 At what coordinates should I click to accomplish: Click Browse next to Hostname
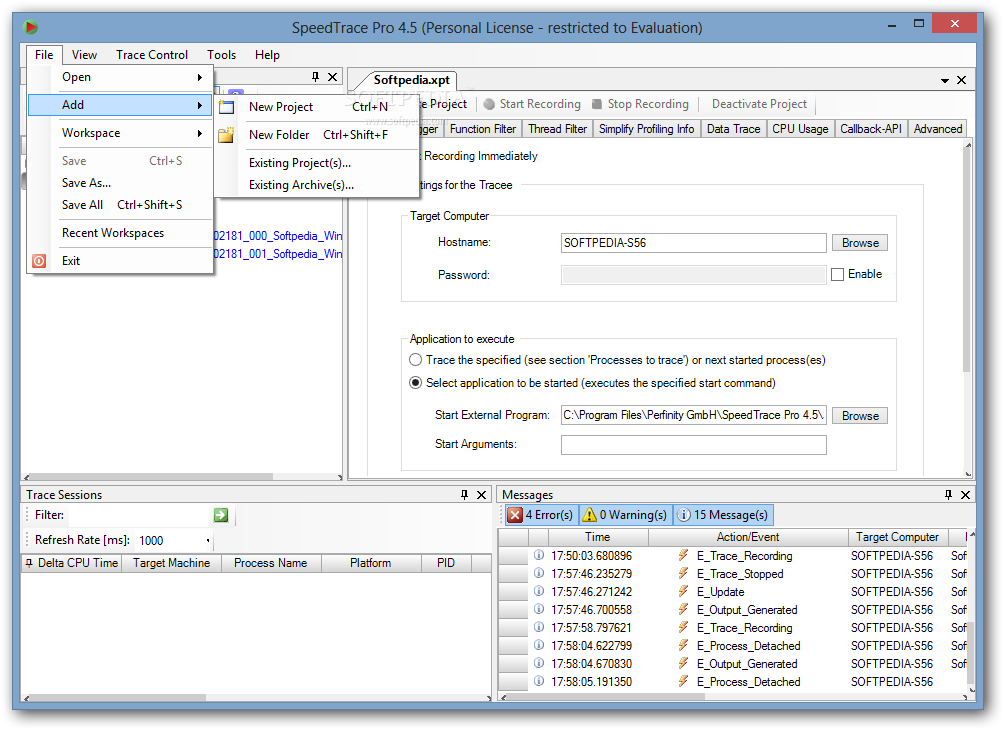pyautogui.click(x=860, y=243)
